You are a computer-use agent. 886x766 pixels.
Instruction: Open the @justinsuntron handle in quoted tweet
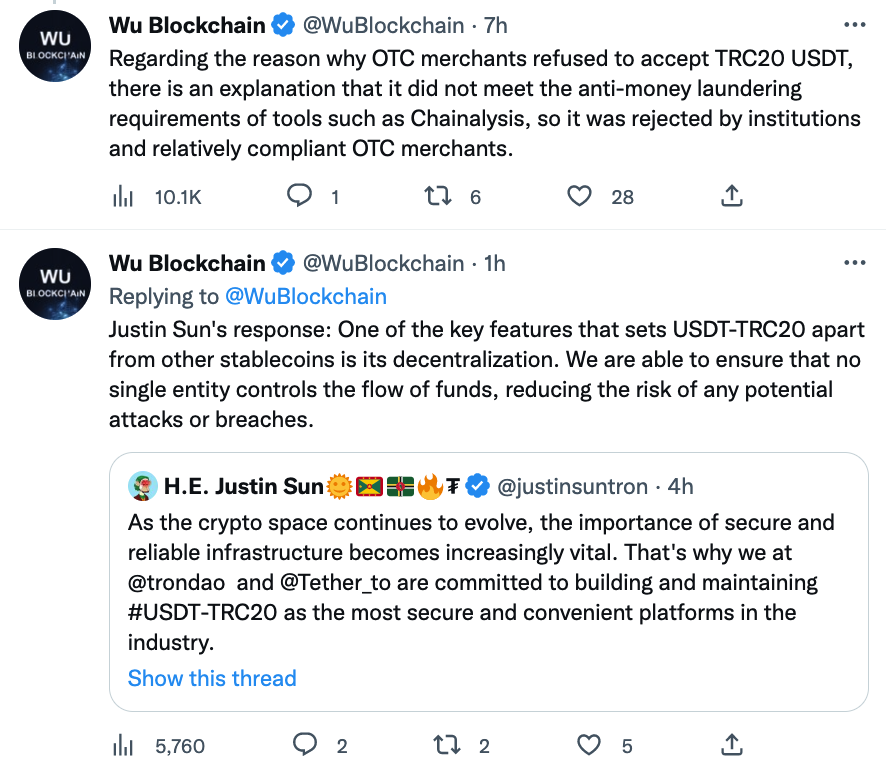click(572, 486)
